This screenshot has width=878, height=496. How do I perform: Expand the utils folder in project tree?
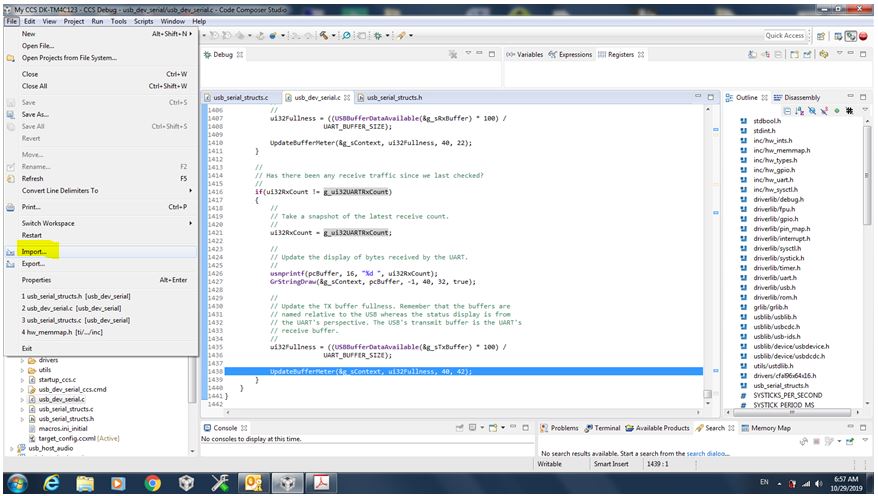22,370
